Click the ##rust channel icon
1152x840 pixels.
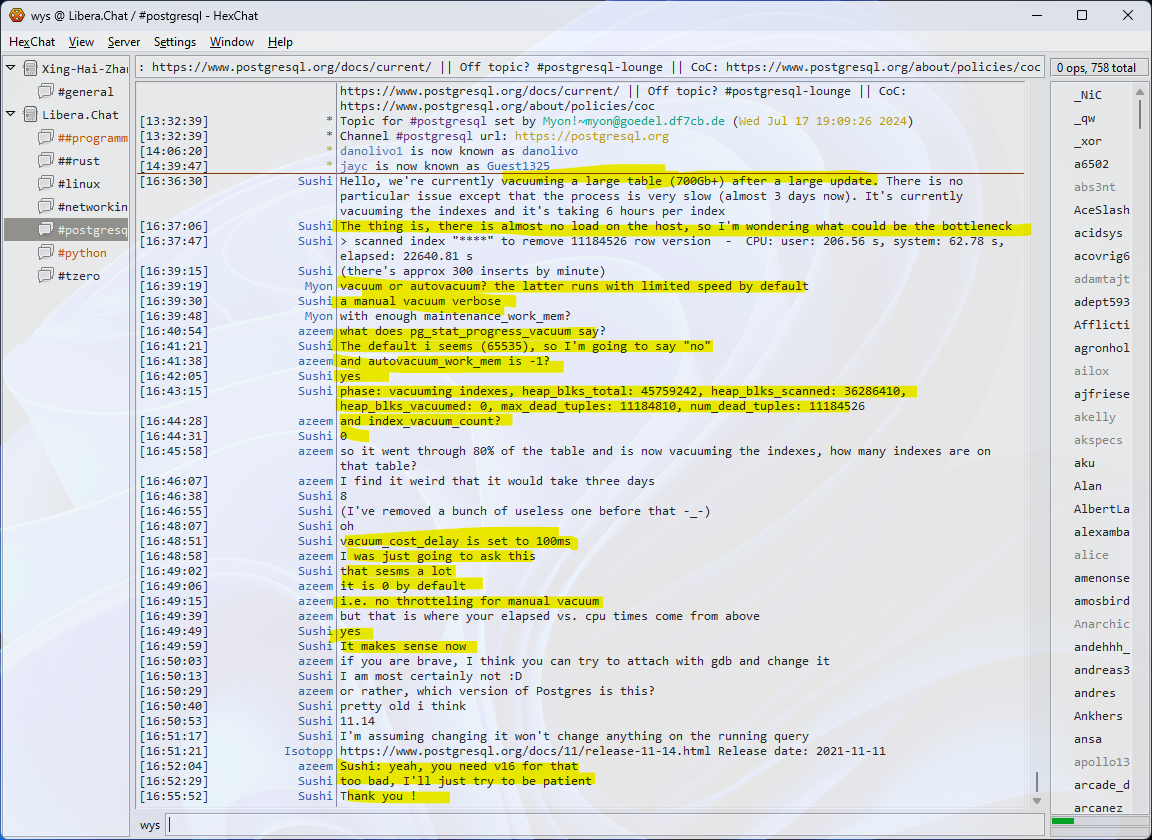(x=46, y=161)
